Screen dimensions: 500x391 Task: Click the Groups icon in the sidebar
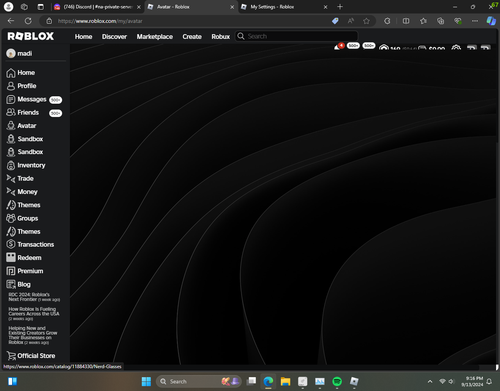point(11,218)
